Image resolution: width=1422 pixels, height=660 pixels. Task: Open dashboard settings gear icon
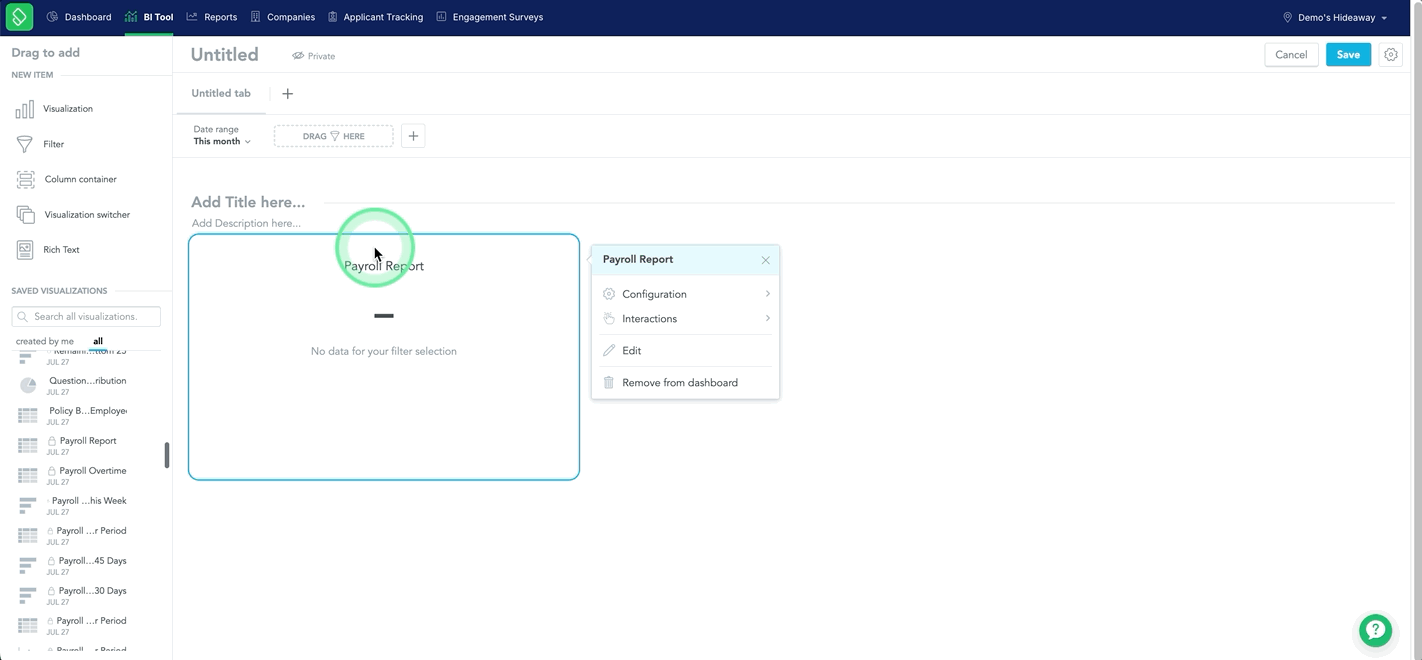tap(1391, 55)
